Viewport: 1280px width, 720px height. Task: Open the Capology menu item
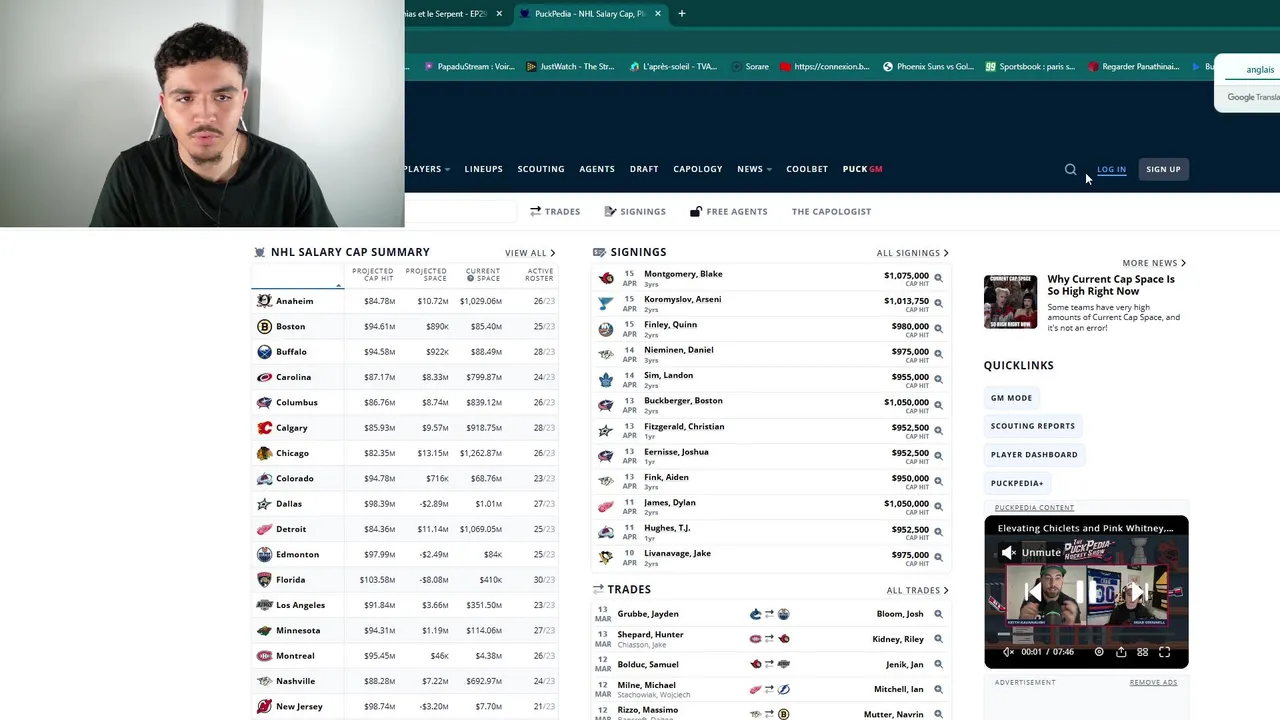pyautogui.click(x=698, y=169)
